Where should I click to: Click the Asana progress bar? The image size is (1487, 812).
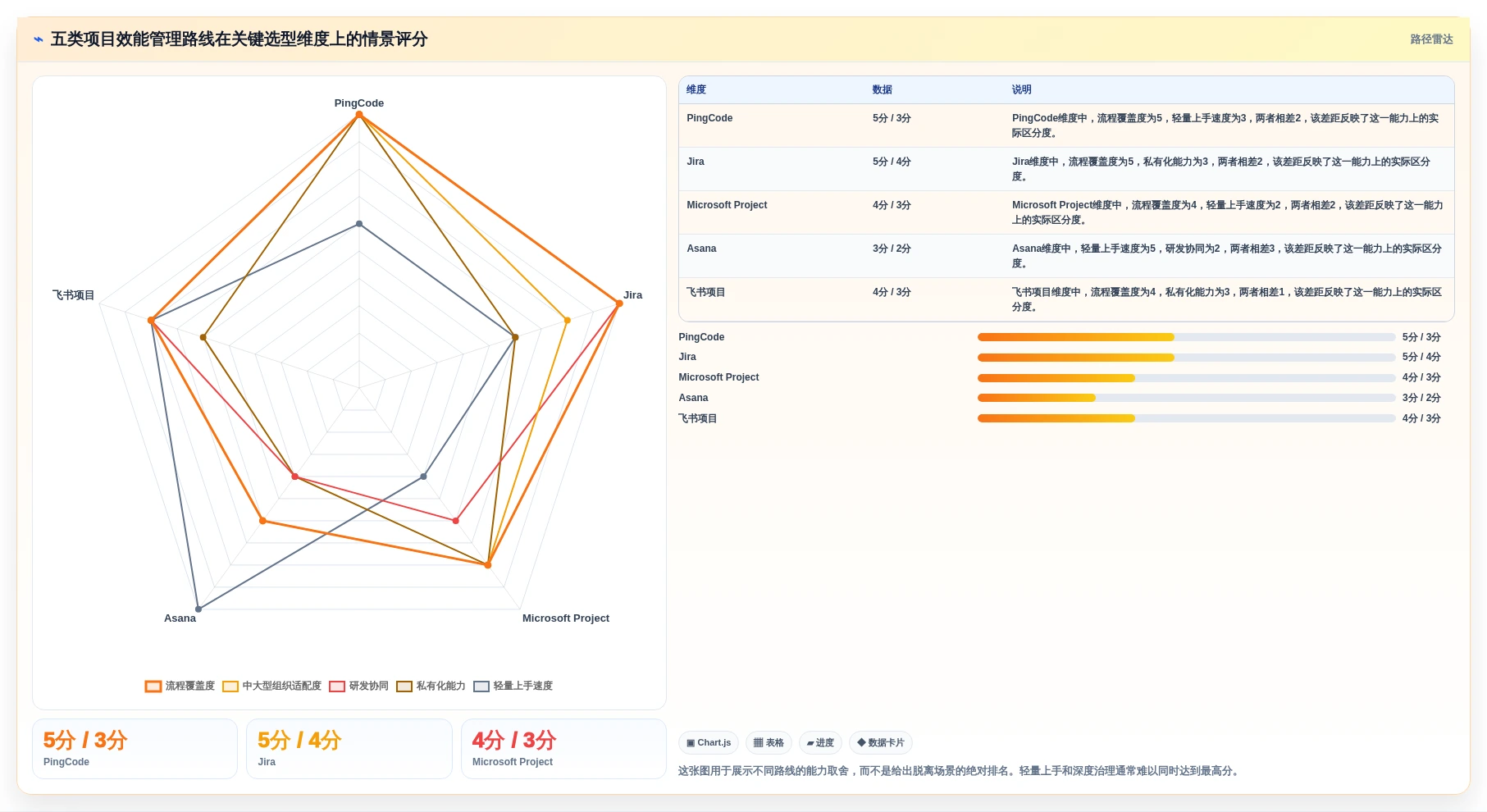(x=1186, y=398)
